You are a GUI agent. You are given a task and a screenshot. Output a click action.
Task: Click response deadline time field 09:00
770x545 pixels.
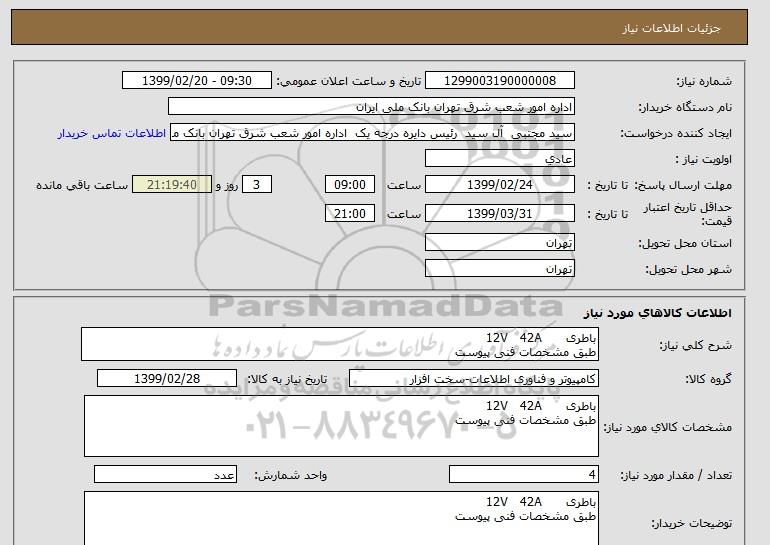pos(350,185)
